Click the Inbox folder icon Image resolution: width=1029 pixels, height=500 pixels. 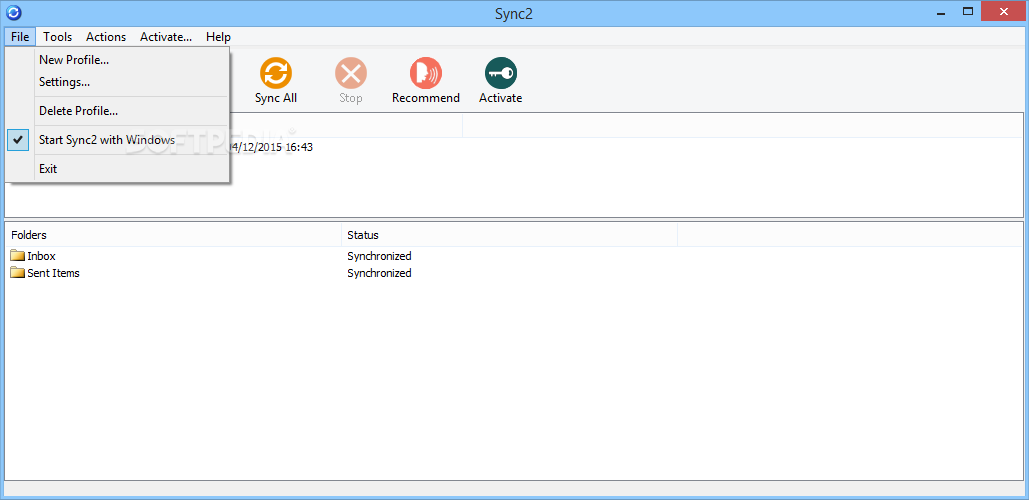18,256
